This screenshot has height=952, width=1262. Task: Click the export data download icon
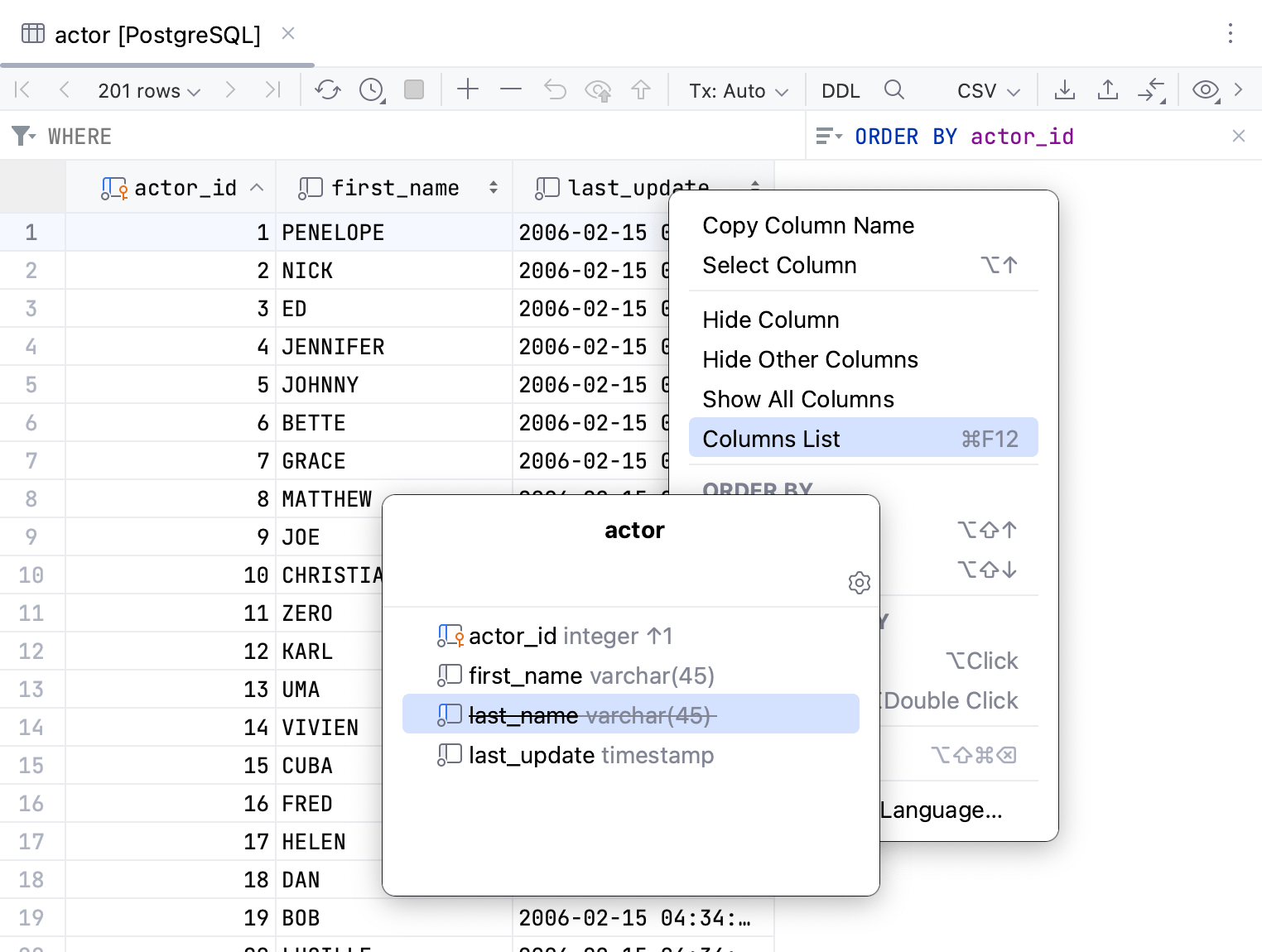[1065, 89]
